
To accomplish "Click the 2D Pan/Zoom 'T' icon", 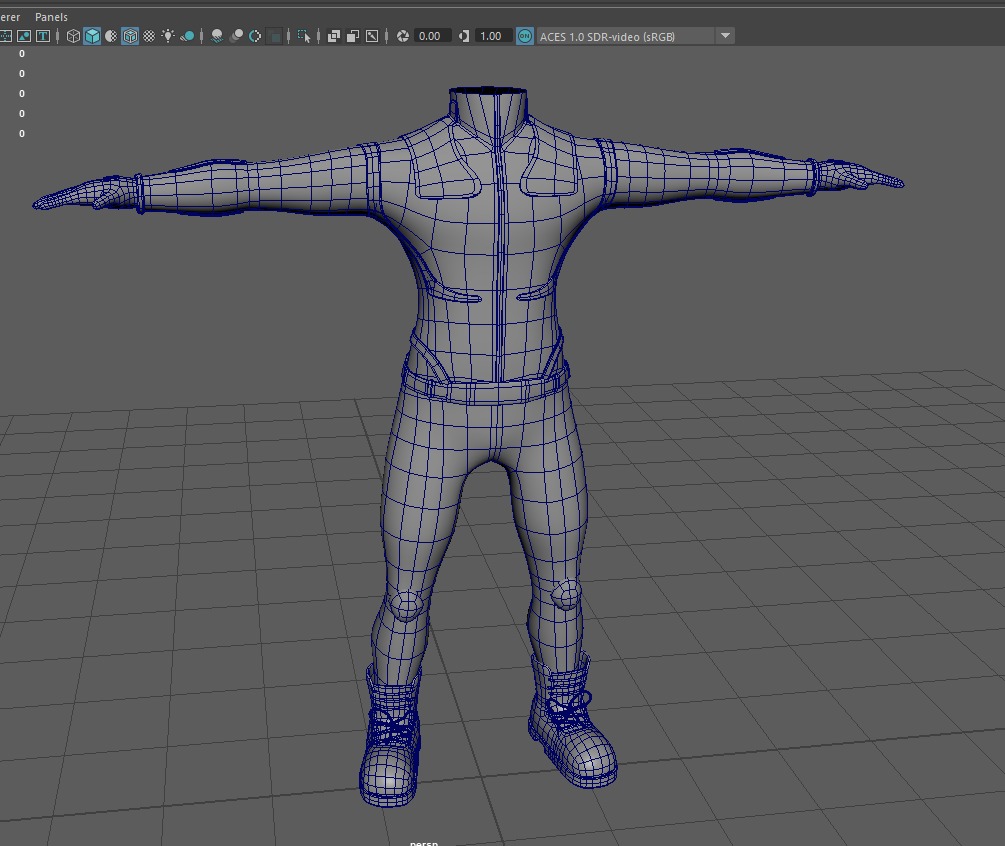I will 43,36.
